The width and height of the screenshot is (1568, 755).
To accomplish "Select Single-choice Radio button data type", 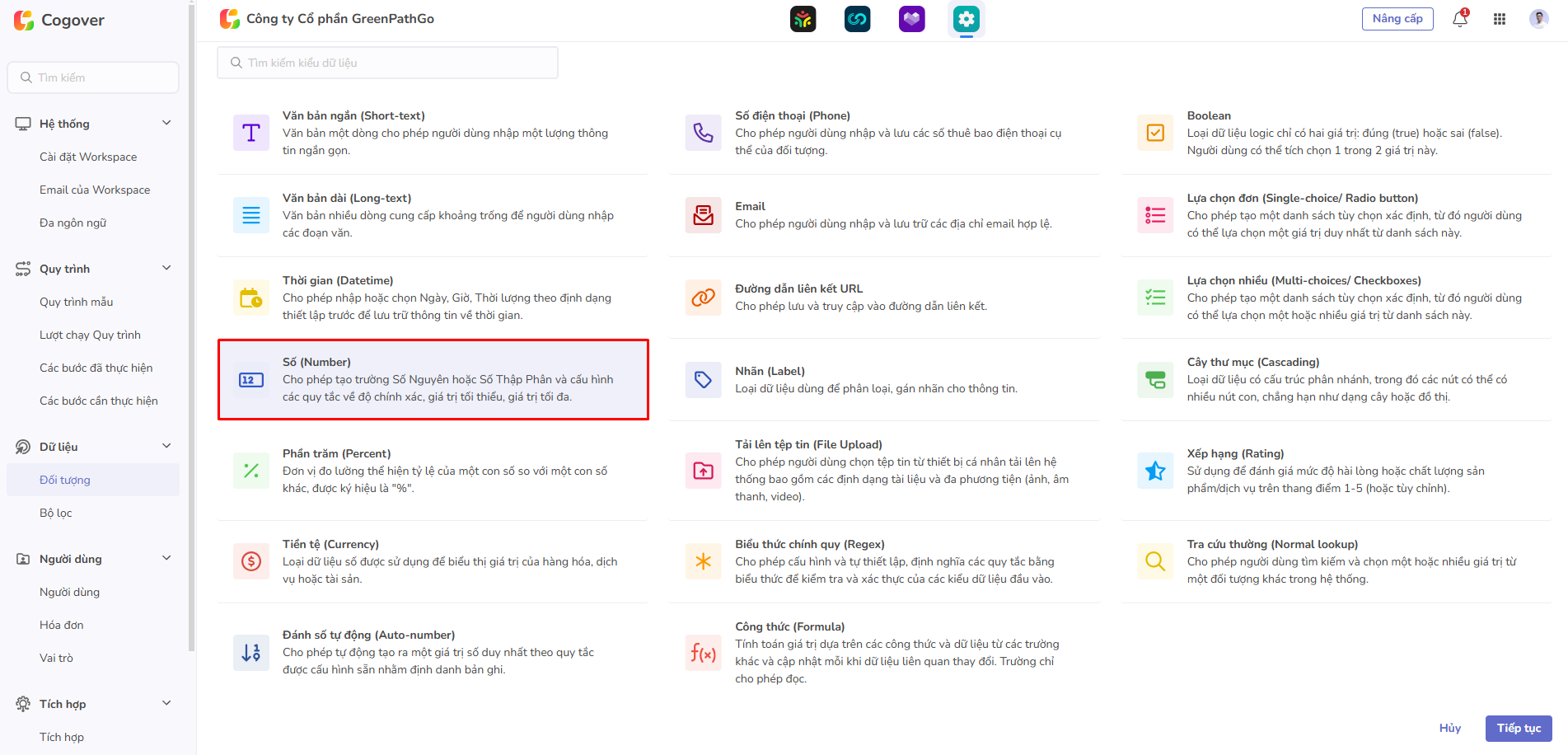I will pyautogui.click(x=1155, y=215).
